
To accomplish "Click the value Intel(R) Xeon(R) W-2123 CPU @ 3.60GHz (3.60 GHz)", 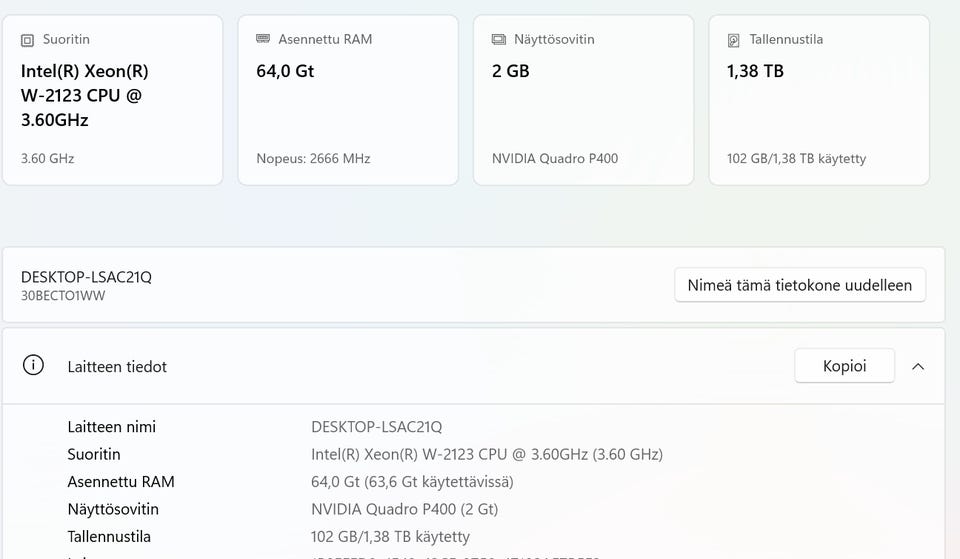I will coord(487,454).
